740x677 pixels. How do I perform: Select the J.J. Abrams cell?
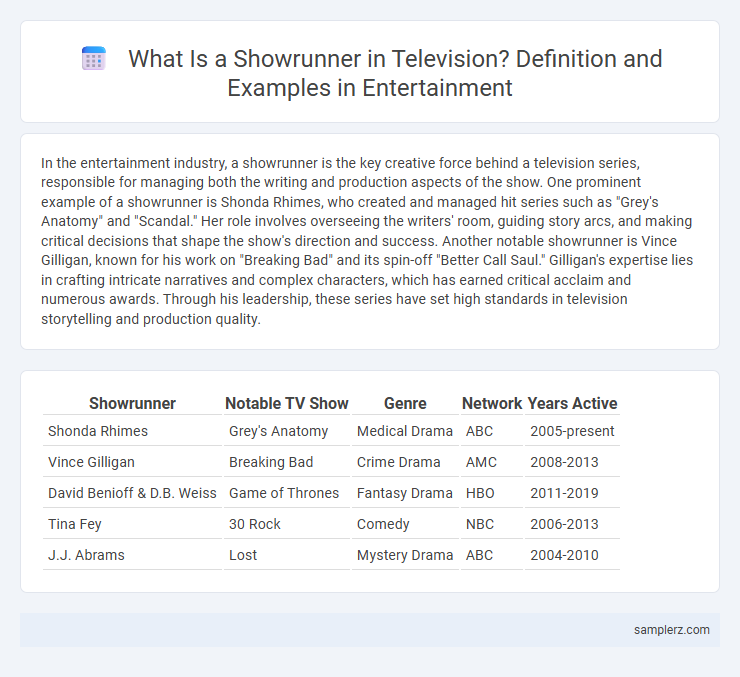[x=132, y=555]
